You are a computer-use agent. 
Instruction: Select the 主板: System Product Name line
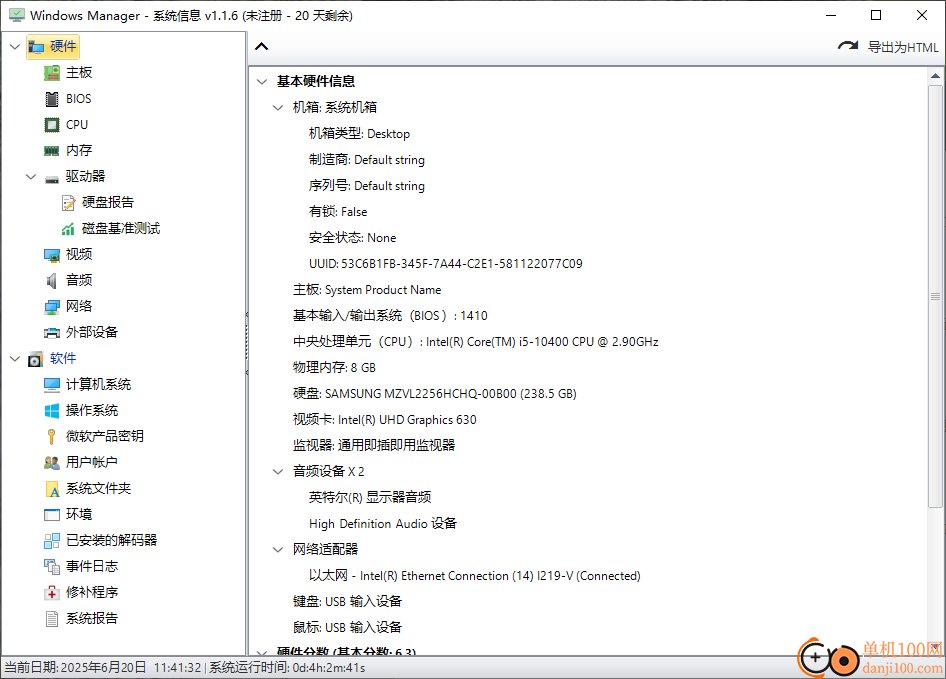tap(367, 290)
